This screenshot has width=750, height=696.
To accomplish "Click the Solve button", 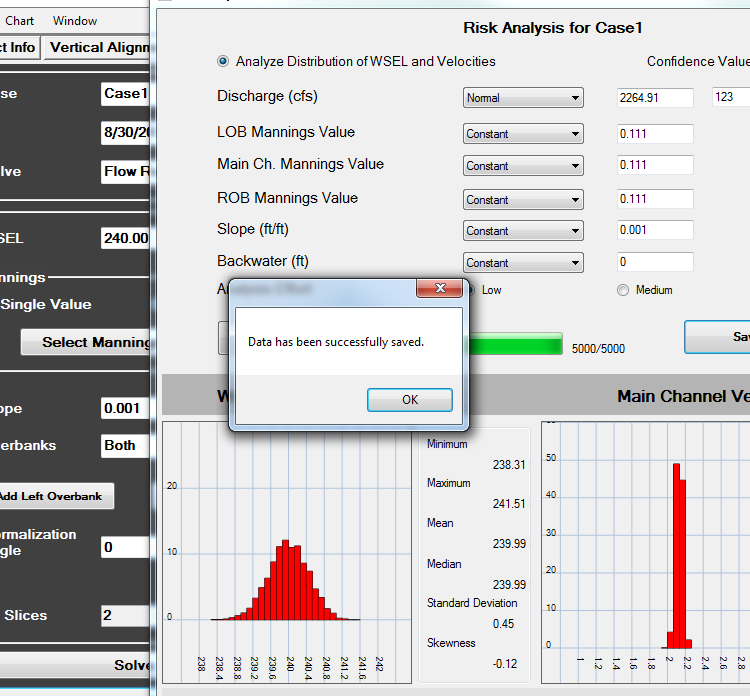I will coord(75,665).
